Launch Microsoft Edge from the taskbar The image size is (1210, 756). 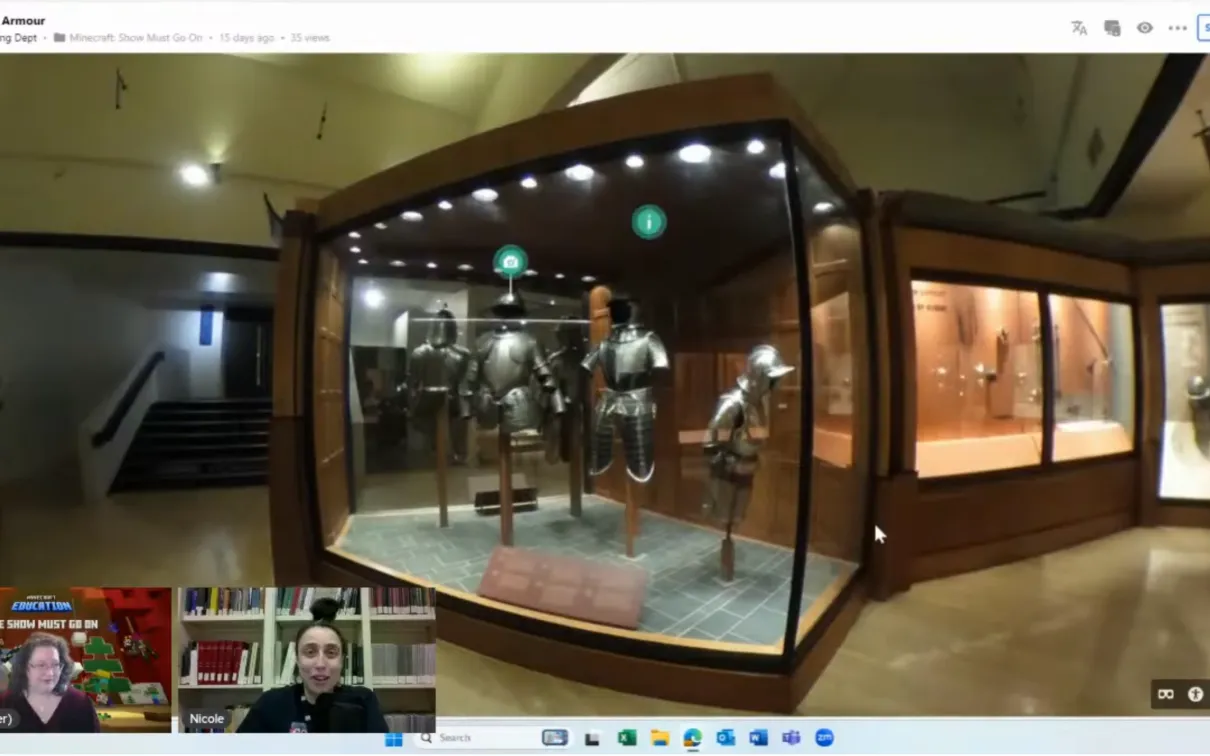(x=691, y=738)
